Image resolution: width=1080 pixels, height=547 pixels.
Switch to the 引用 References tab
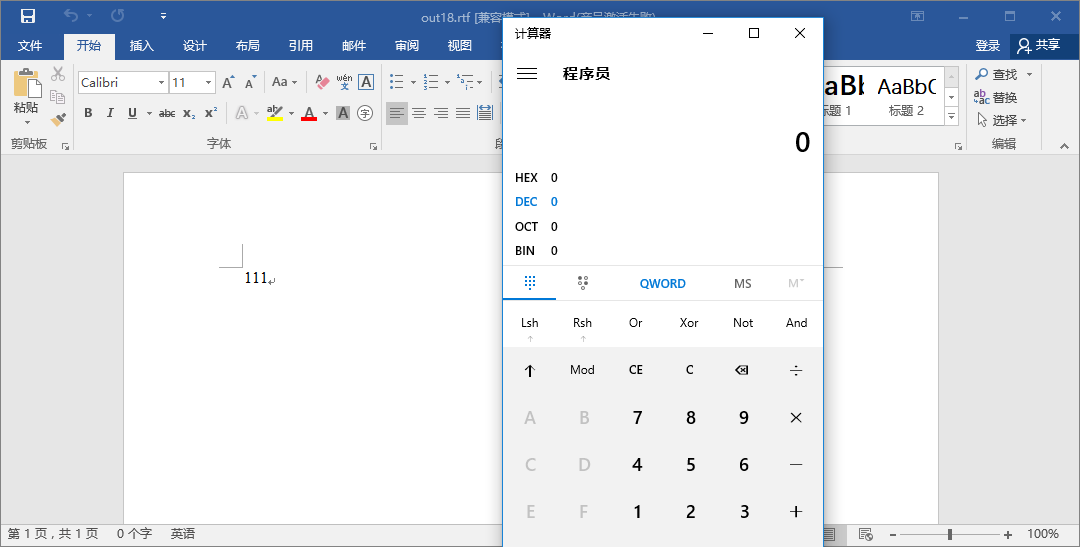[x=301, y=45]
